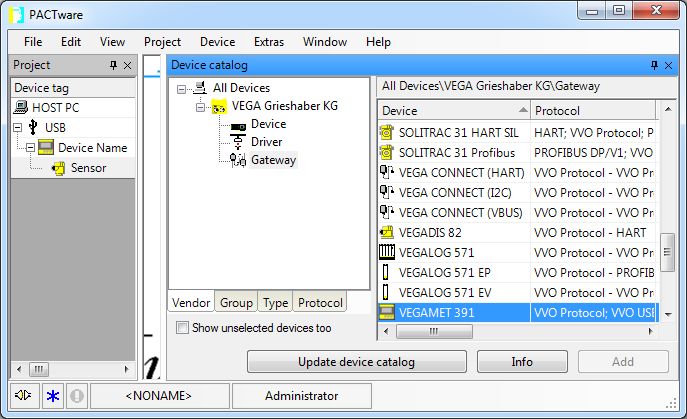The width and height of the screenshot is (687, 419).
Task: Click the VEGADIS 82 device icon
Action: [386, 232]
